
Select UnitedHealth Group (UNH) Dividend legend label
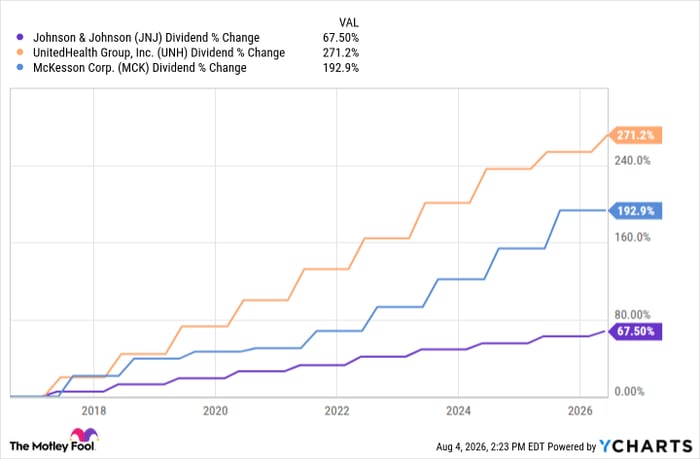coord(159,53)
